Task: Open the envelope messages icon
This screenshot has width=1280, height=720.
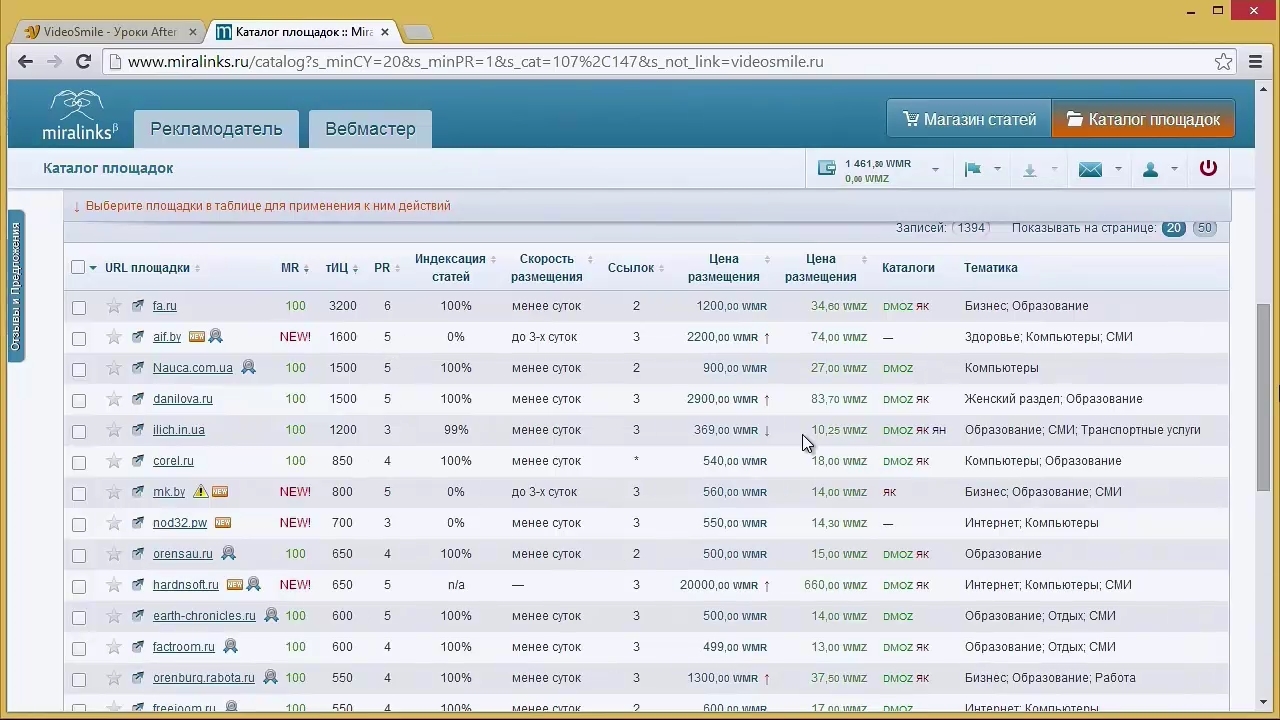Action: pyautogui.click(x=1090, y=169)
